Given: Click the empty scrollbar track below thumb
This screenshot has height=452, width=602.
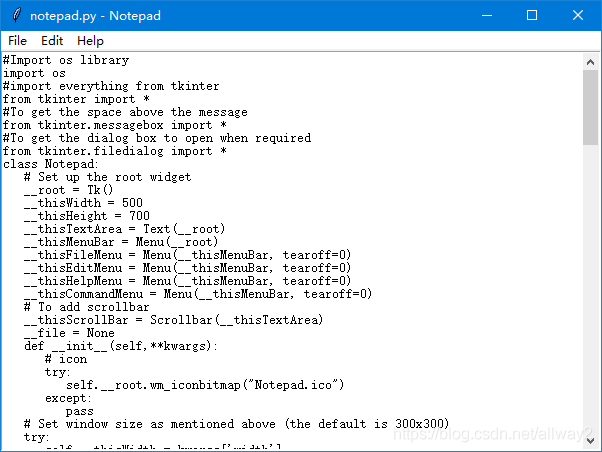Looking at the screenshot, I should pos(591,280).
